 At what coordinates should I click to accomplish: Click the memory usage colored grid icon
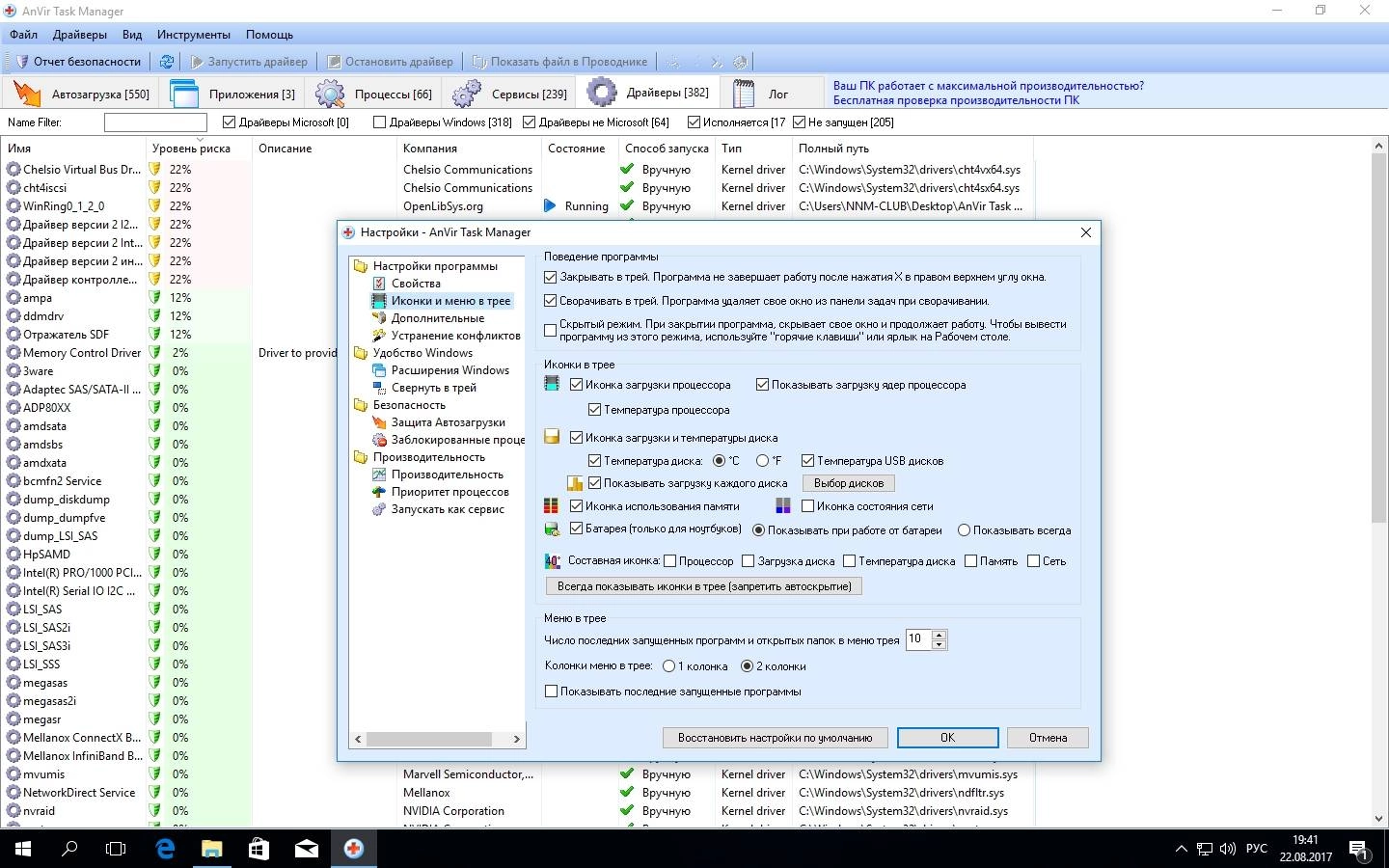coord(552,505)
